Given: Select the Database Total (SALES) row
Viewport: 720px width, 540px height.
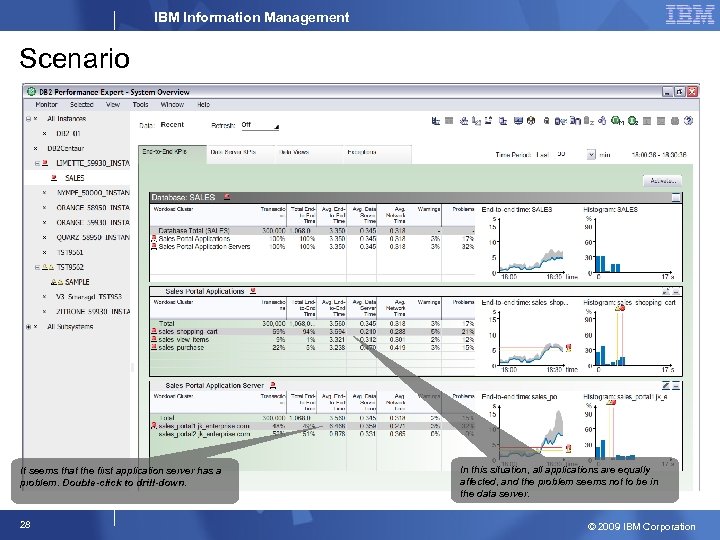Looking at the screenshot, I should [313, 231].
